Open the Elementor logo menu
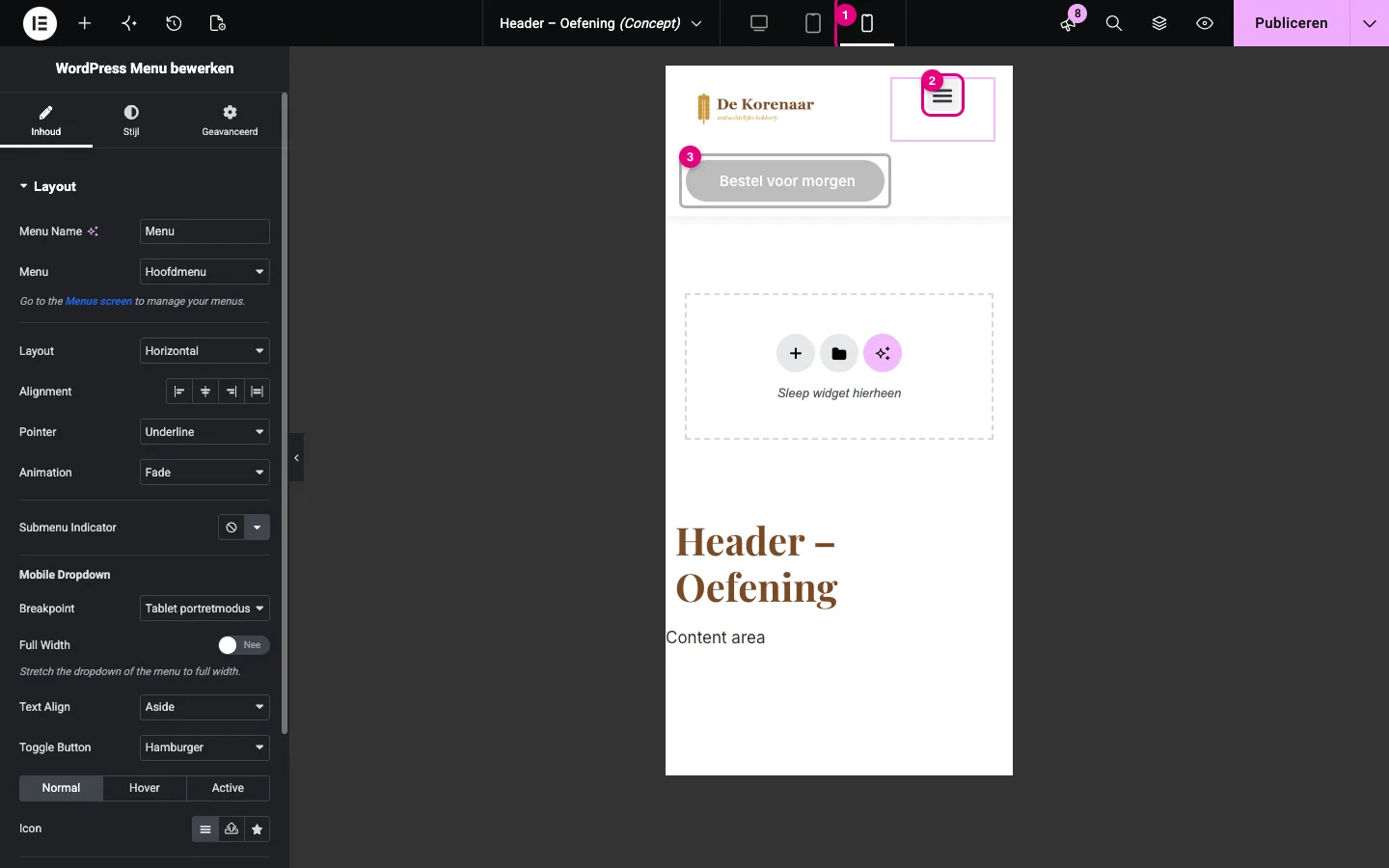Image resolution: width=1389 pixels, height=868 pixels. click(x=40, y=23)
